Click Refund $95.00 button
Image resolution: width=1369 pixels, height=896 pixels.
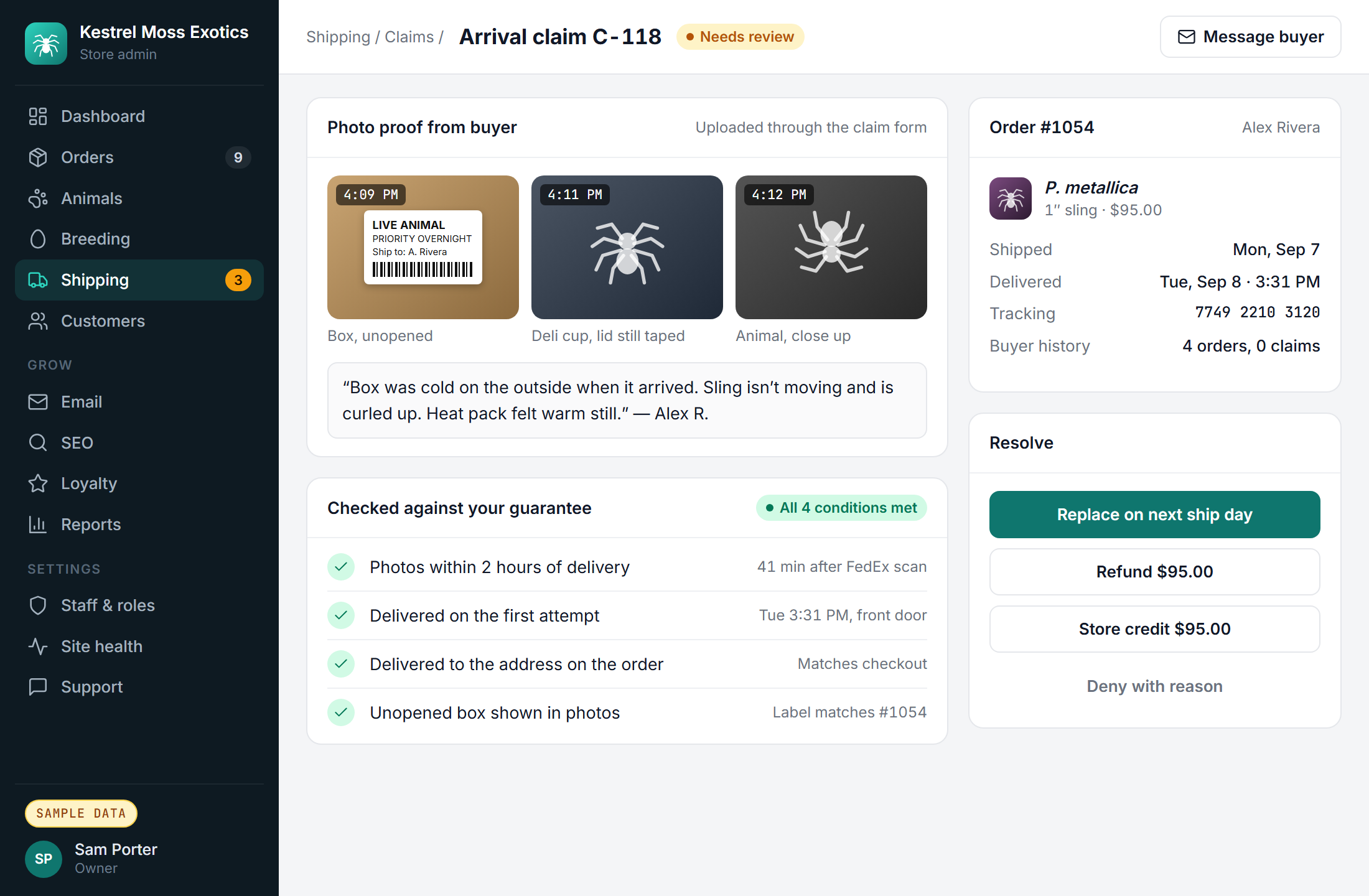click(1154, 572)
